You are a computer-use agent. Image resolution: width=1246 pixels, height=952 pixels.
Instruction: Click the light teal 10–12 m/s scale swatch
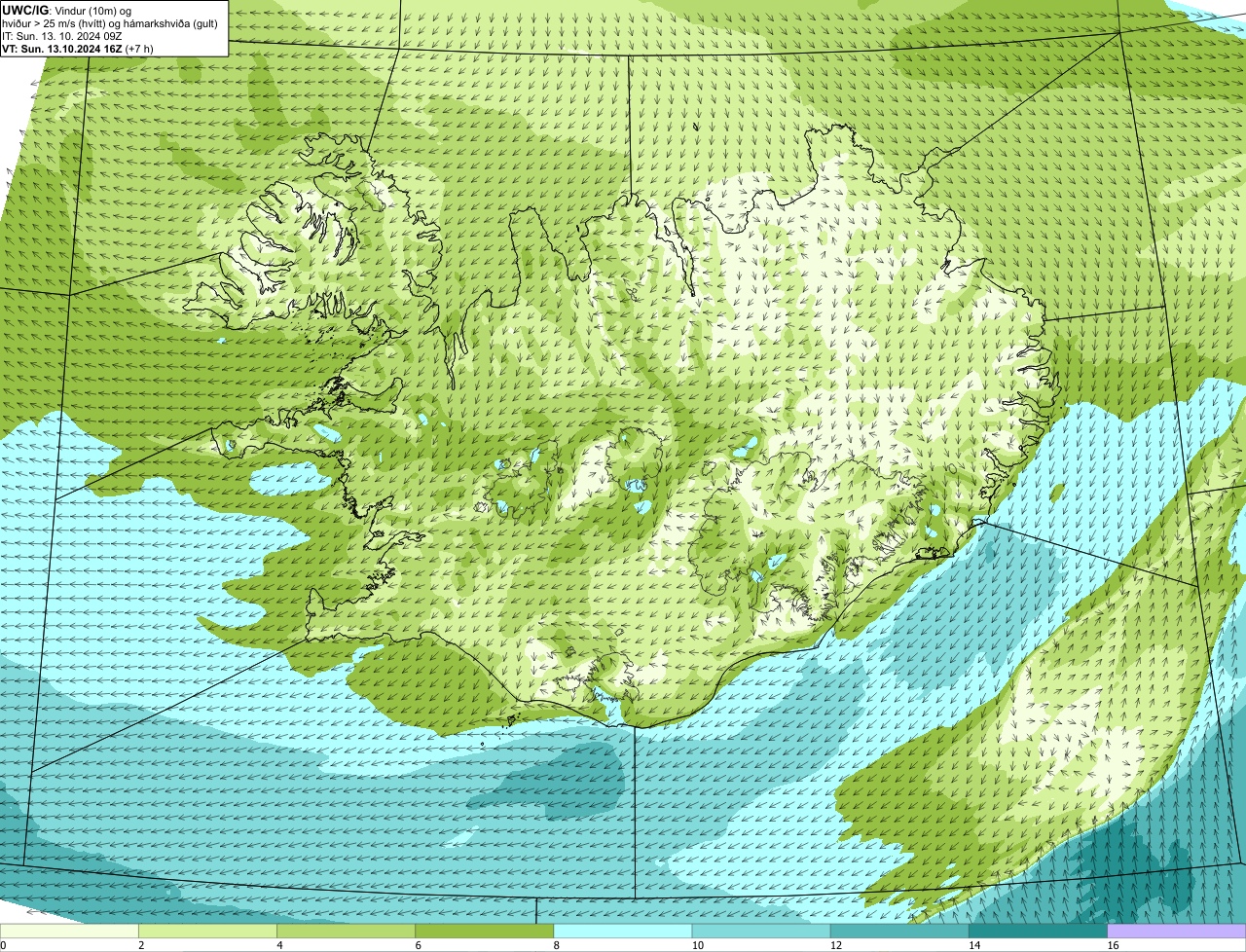(x=761, y=932)
